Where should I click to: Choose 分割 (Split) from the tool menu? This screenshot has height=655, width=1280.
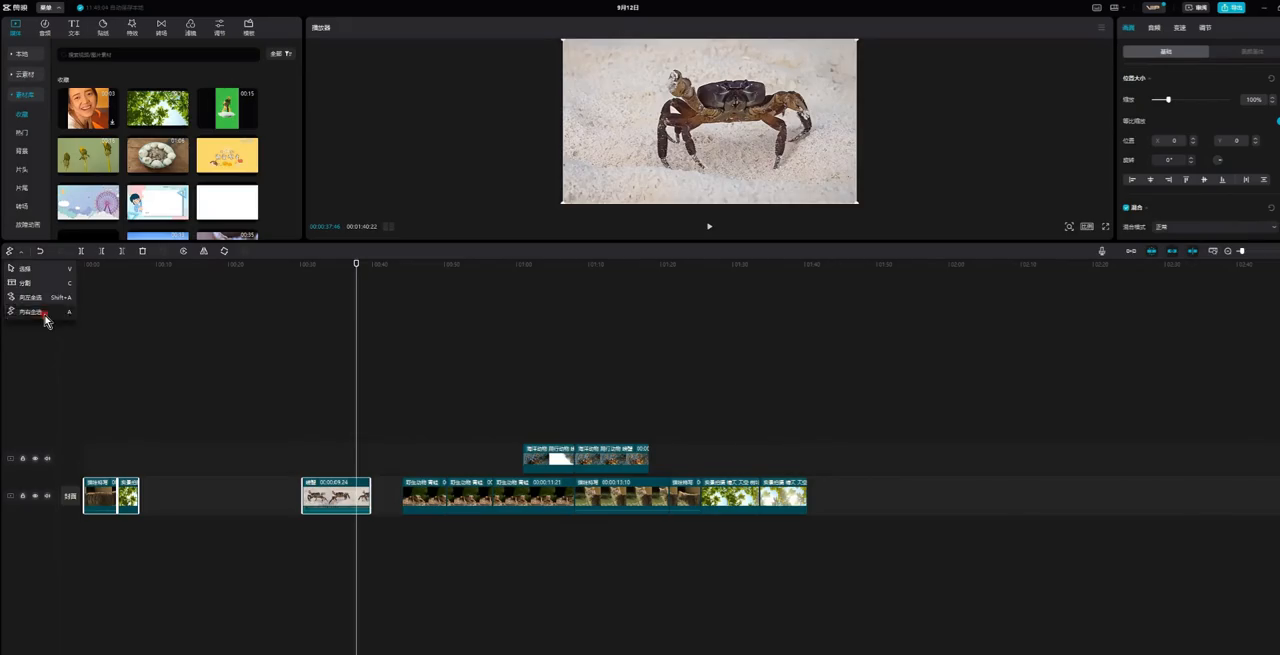(40, 283)
